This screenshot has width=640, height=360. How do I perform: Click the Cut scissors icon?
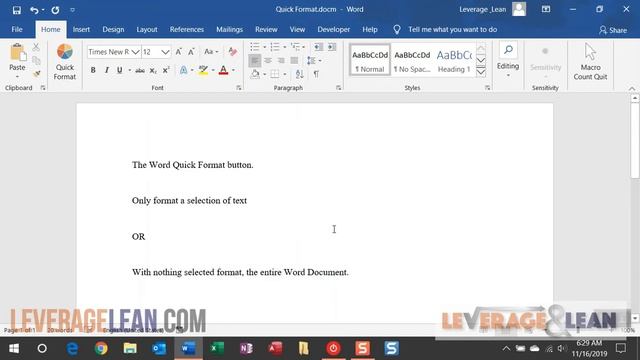click(x=36, y=47)
